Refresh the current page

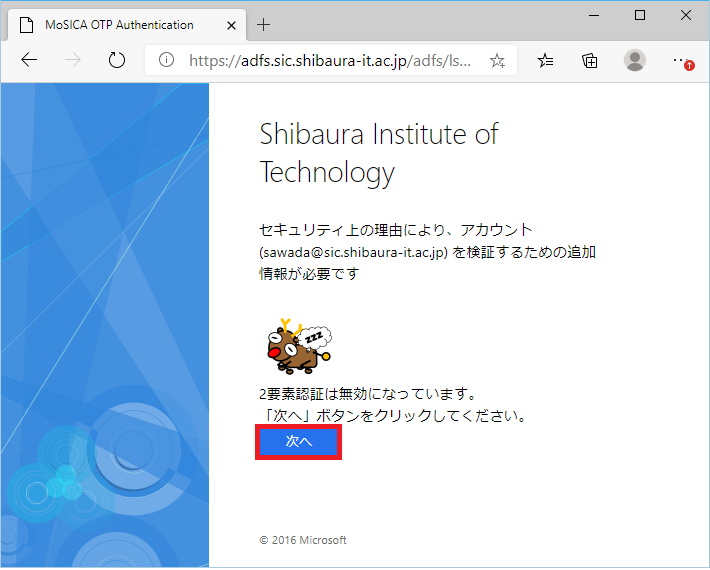coord(117,60)
